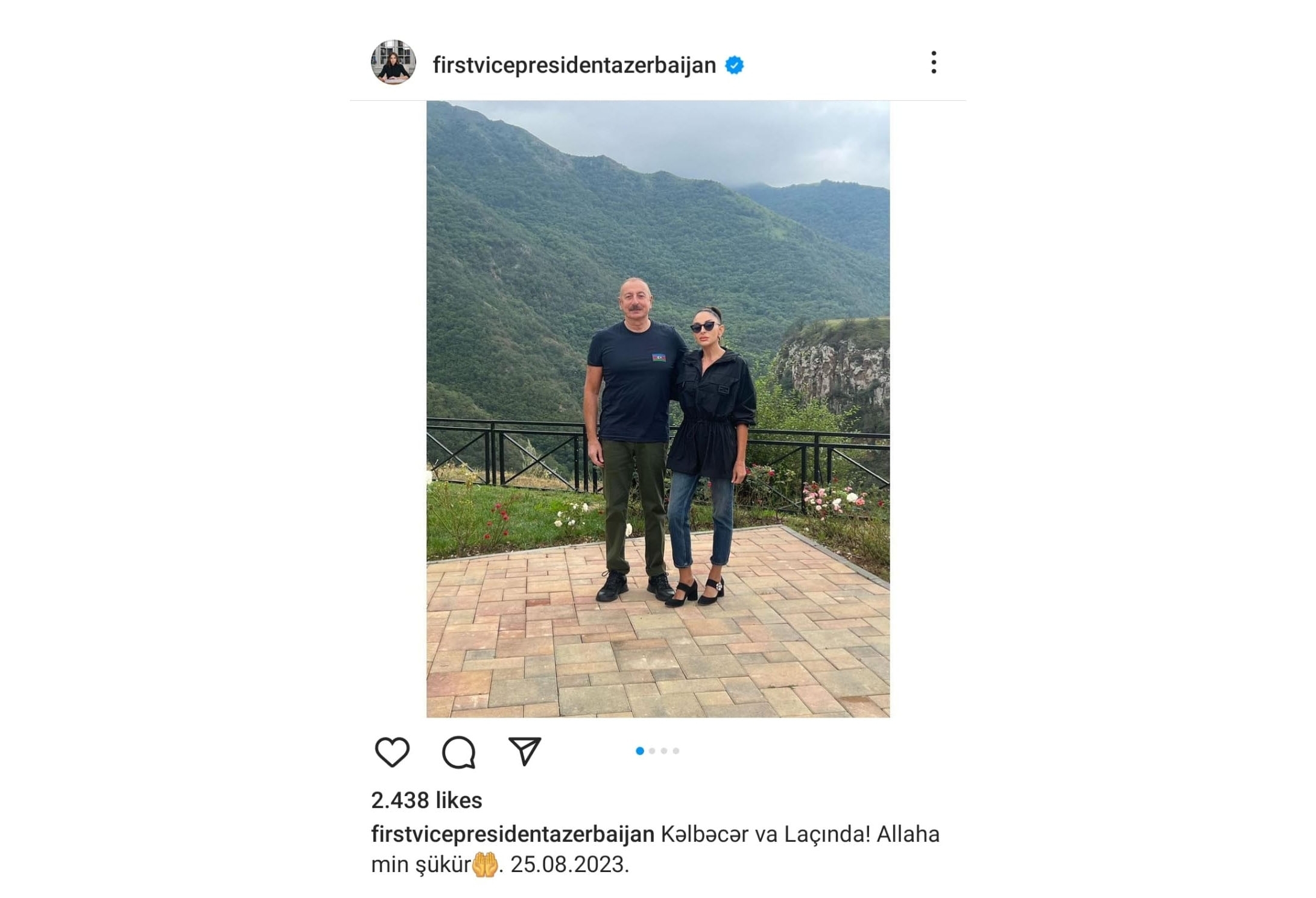Open the three-dot more options menu
The height and width of the screenshot is (898, 1316).
[x=934, y=63]
